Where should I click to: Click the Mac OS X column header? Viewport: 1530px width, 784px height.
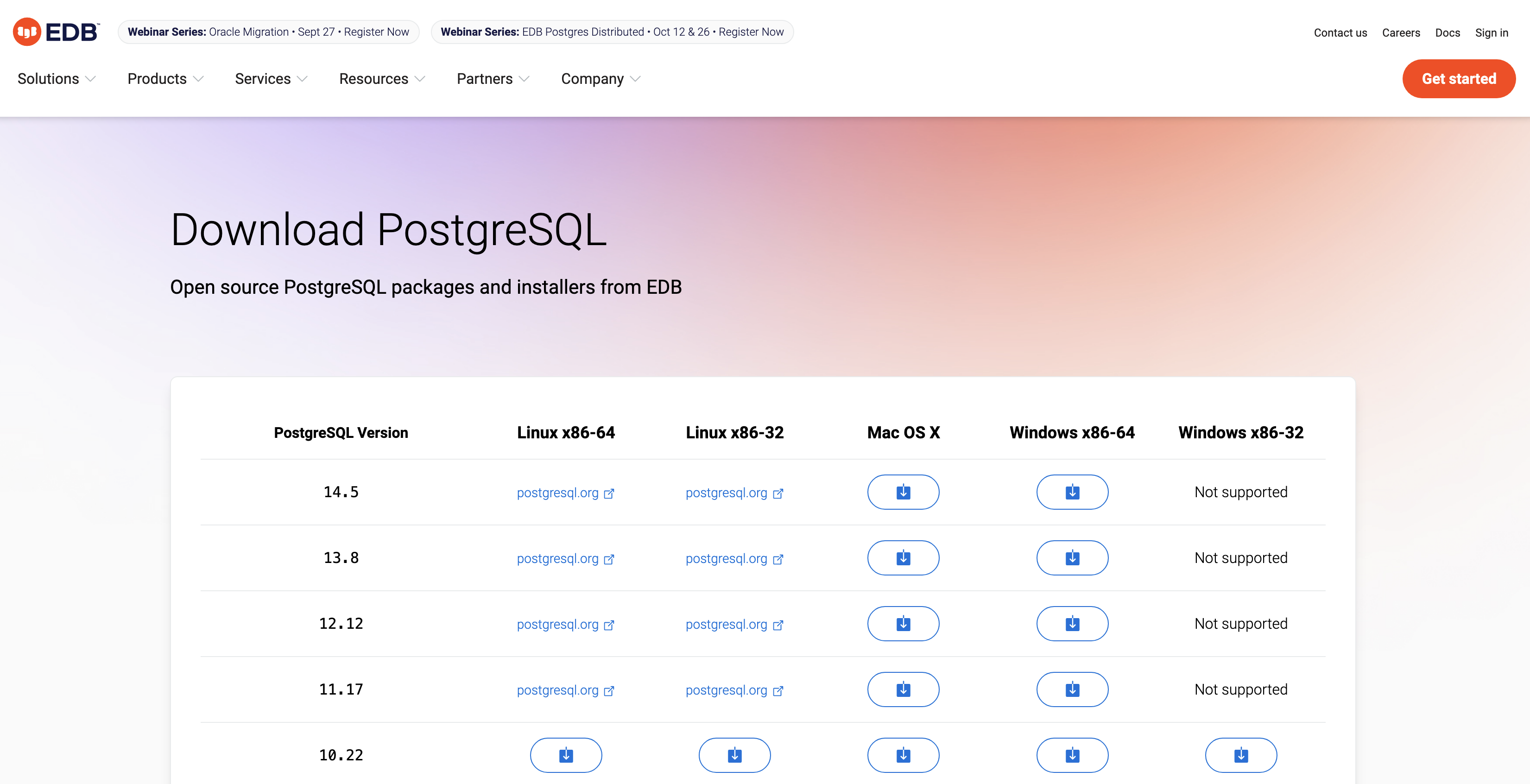tap(903, 432)
